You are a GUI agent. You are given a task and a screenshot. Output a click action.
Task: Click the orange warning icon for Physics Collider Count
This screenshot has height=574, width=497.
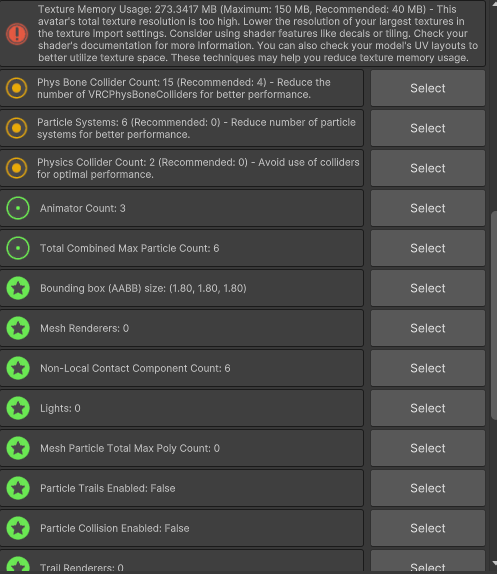pos(16,168)
